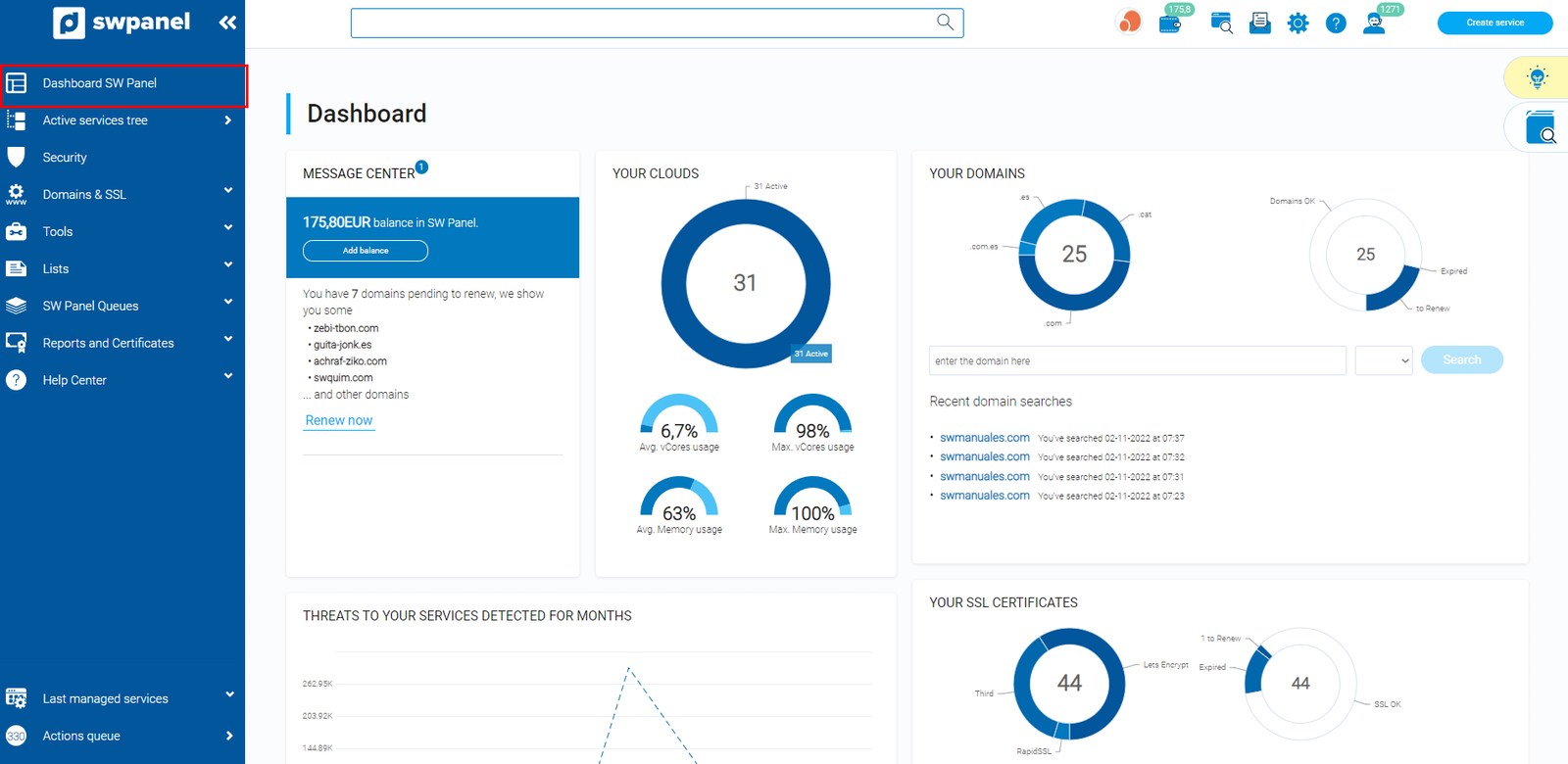Click the Avg. vCores usage 6,7% gauge

pyautogui.click(x=679, y=422)
